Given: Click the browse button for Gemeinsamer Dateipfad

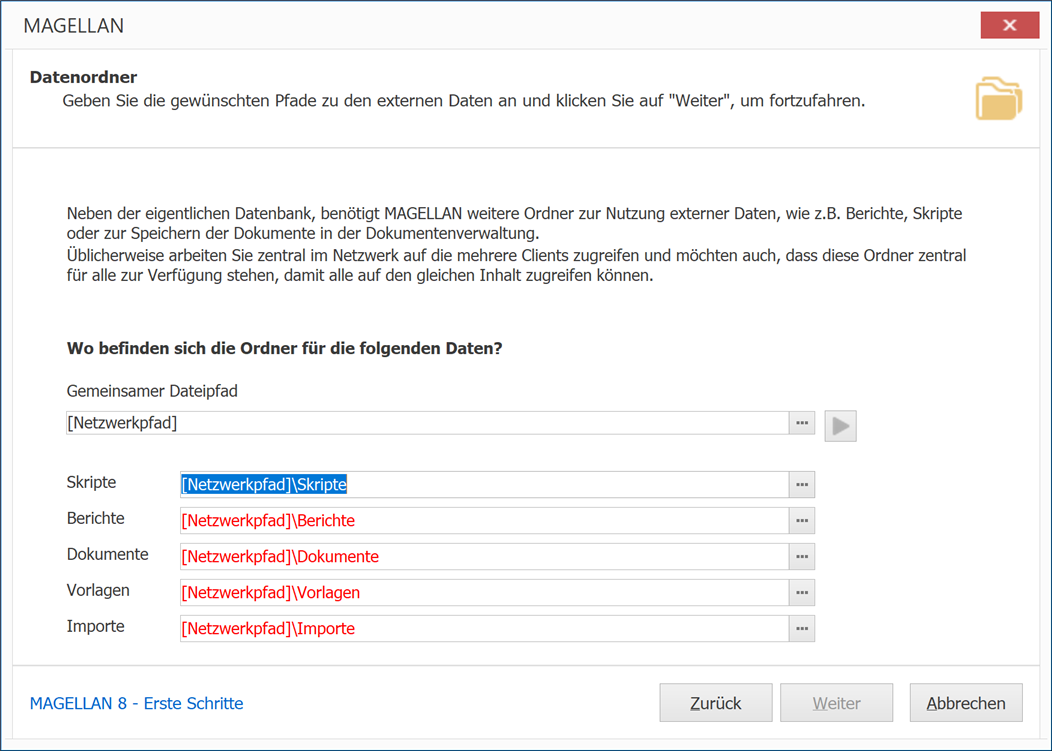Looking at the screenshot, I should (x=802, y=423).
